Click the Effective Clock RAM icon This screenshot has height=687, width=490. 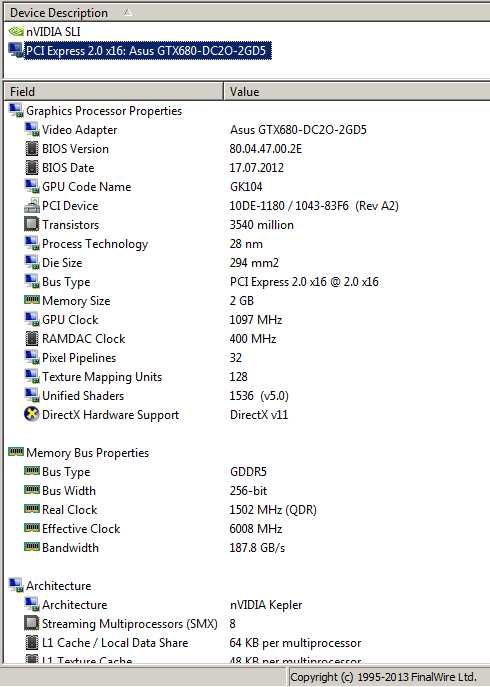[x=32, y=528]
